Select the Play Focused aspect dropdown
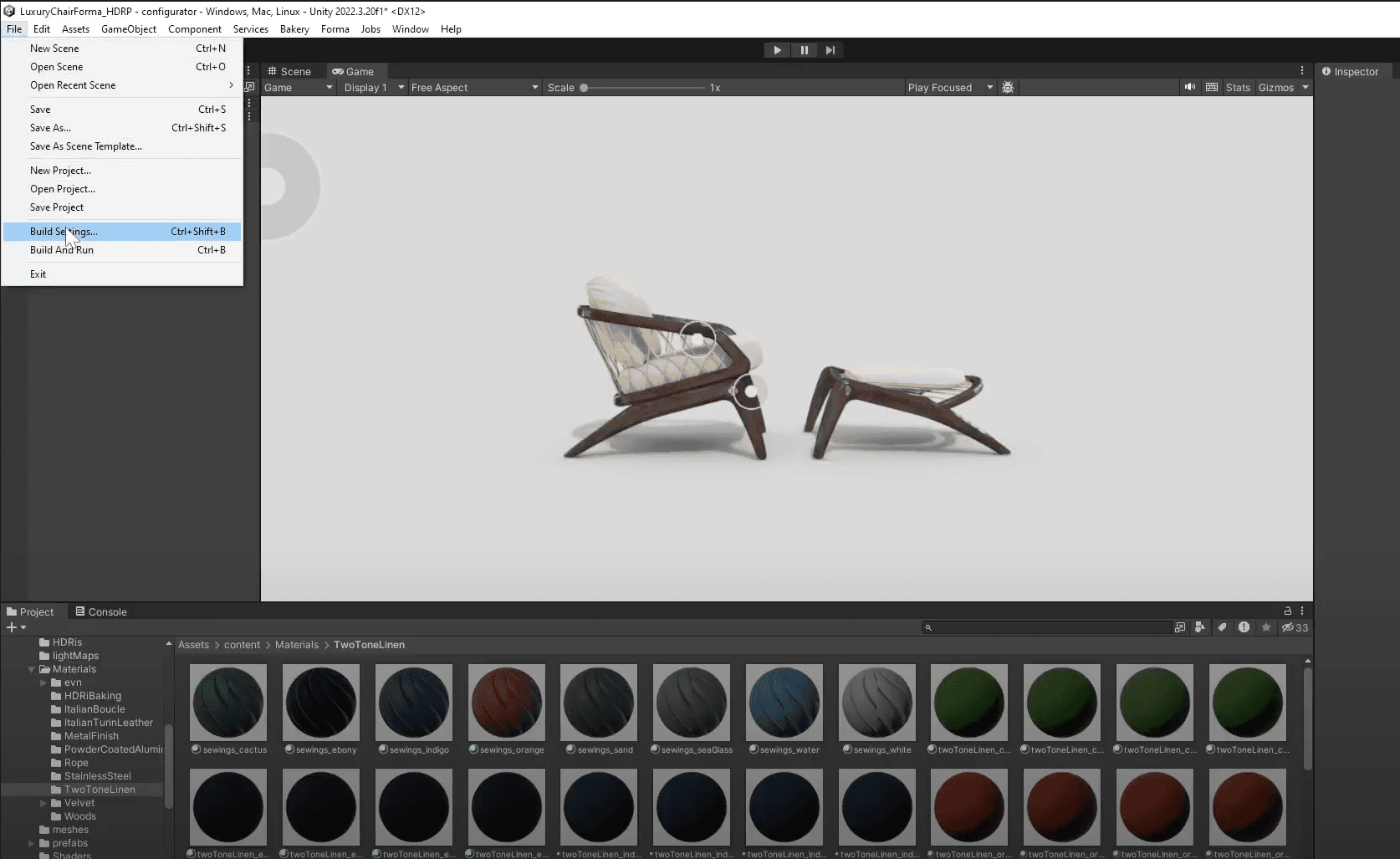The image size is (1400, 859). coord(949,87)
